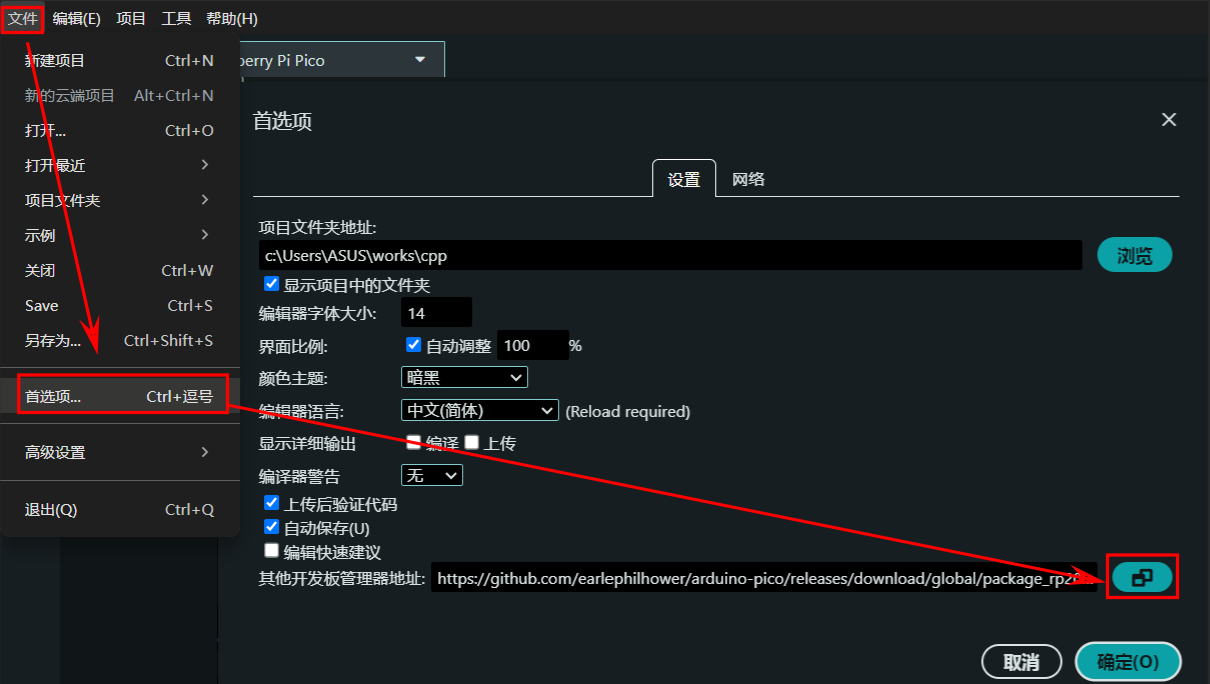Open the 编辑(E) menu
Screen dimensions: 1210x684
point(77,18)
